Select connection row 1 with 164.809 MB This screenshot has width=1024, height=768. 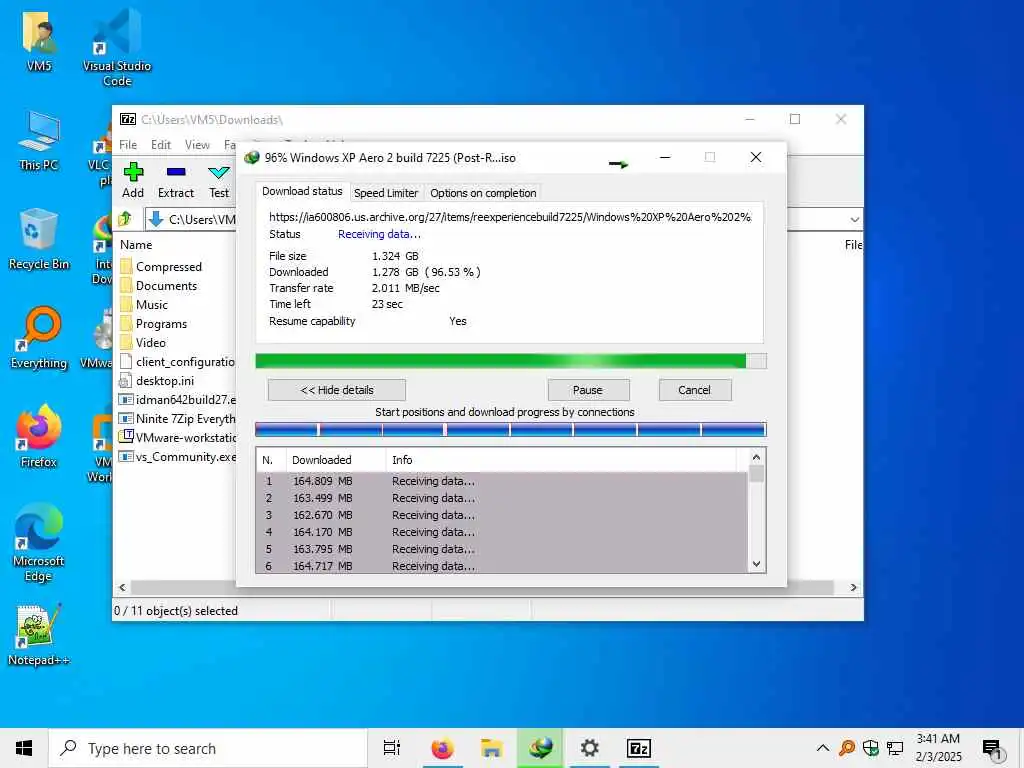point(502,481)
